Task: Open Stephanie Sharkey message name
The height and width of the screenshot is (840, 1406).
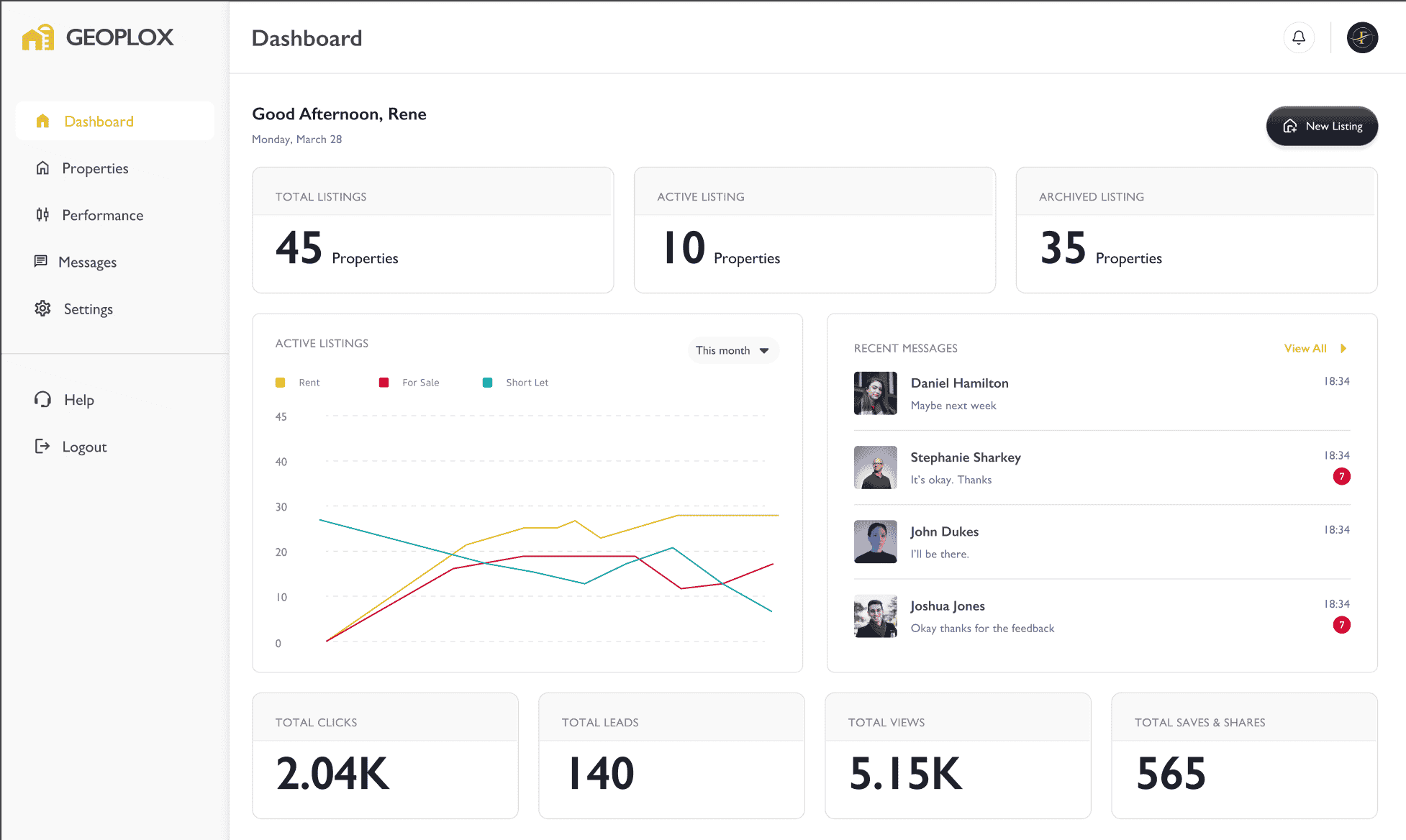Action: (965, 457)
